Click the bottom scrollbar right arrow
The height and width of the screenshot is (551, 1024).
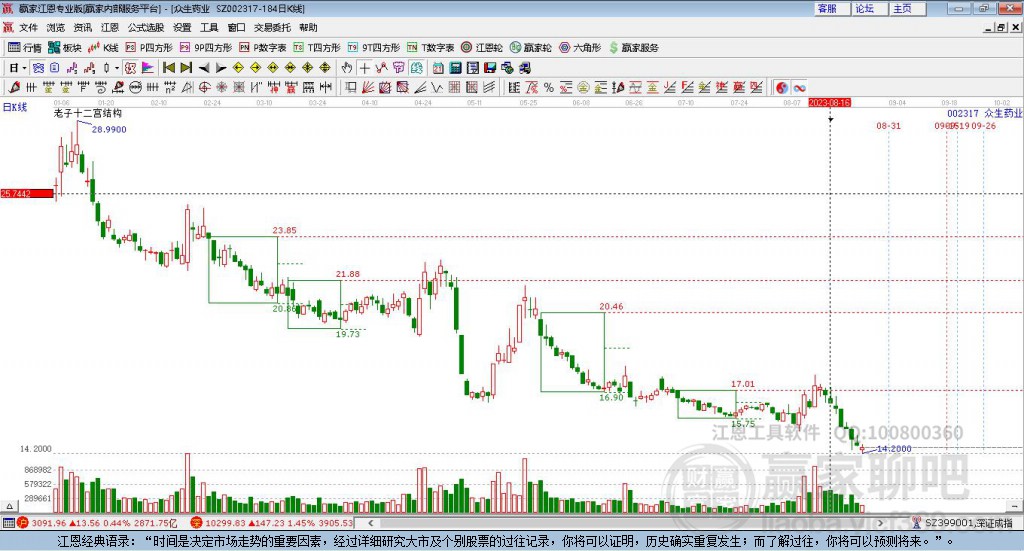pos(880,523)
